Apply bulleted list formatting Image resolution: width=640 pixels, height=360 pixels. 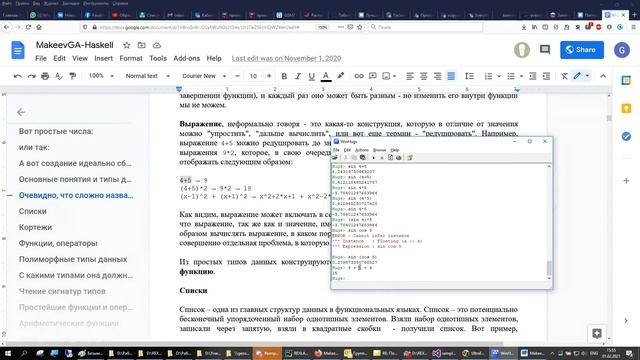tap(511, 76)
